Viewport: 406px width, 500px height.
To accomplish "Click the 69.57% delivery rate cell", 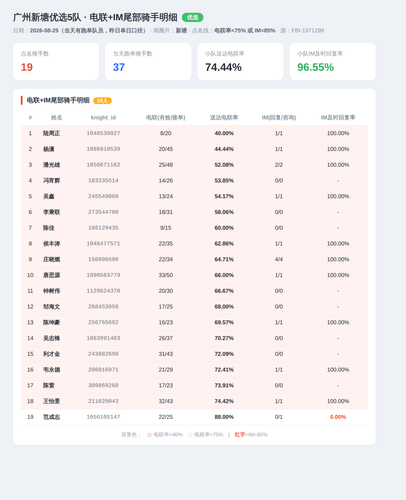I will pyautogui.click(x=224, y=322).
